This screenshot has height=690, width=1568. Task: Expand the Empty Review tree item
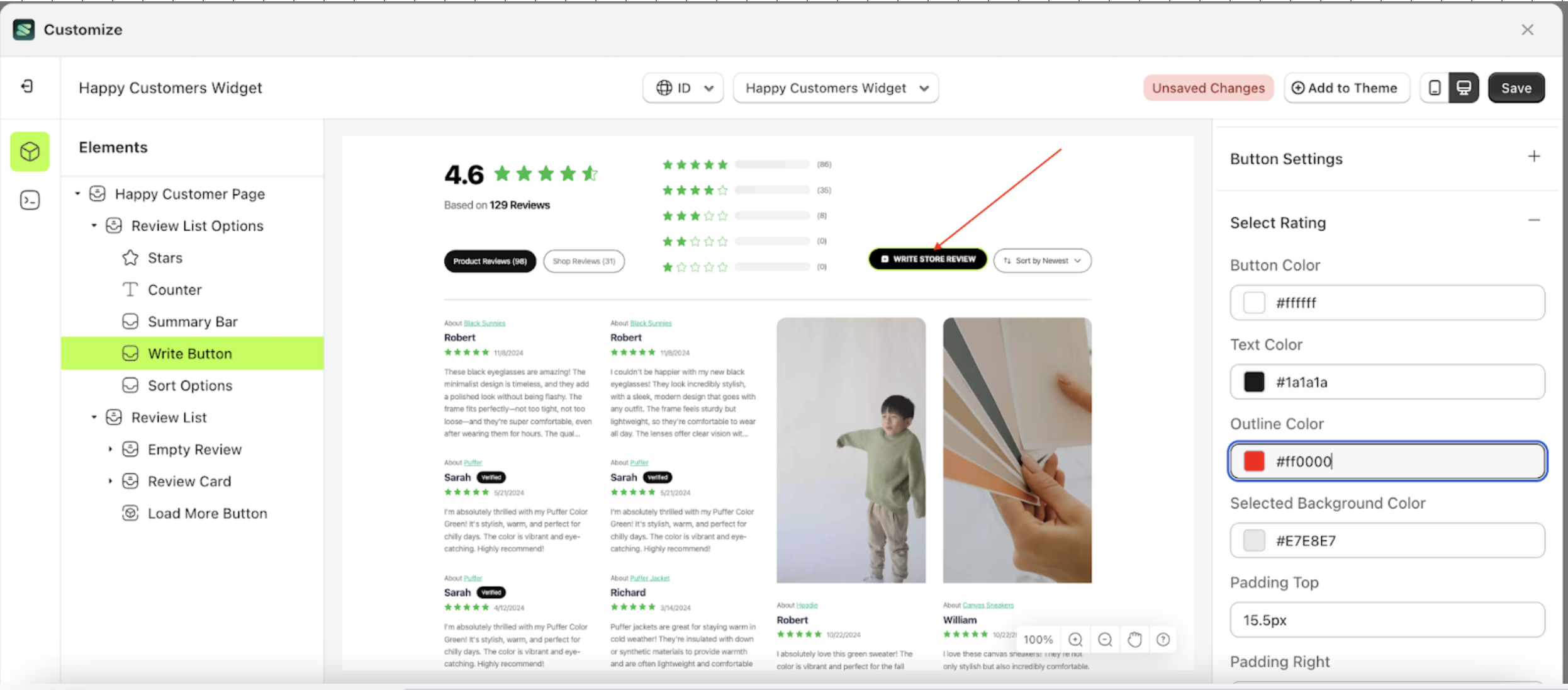click(111, 449)
